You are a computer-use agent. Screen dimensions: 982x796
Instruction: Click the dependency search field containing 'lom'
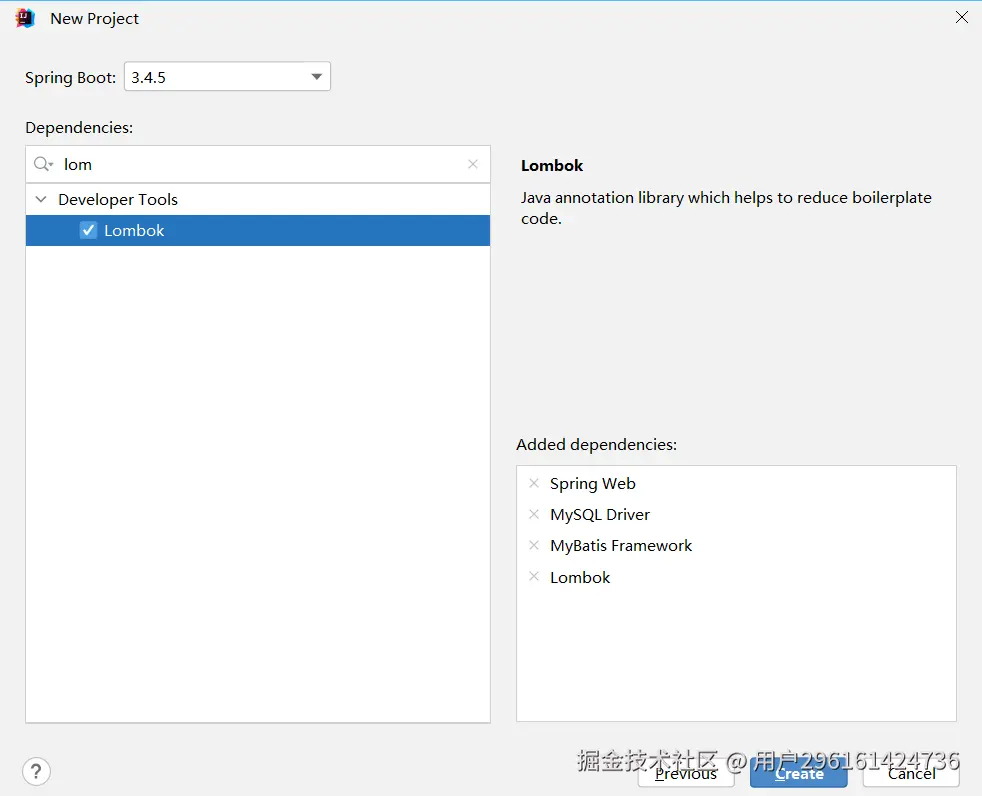(x=257, y=164)
